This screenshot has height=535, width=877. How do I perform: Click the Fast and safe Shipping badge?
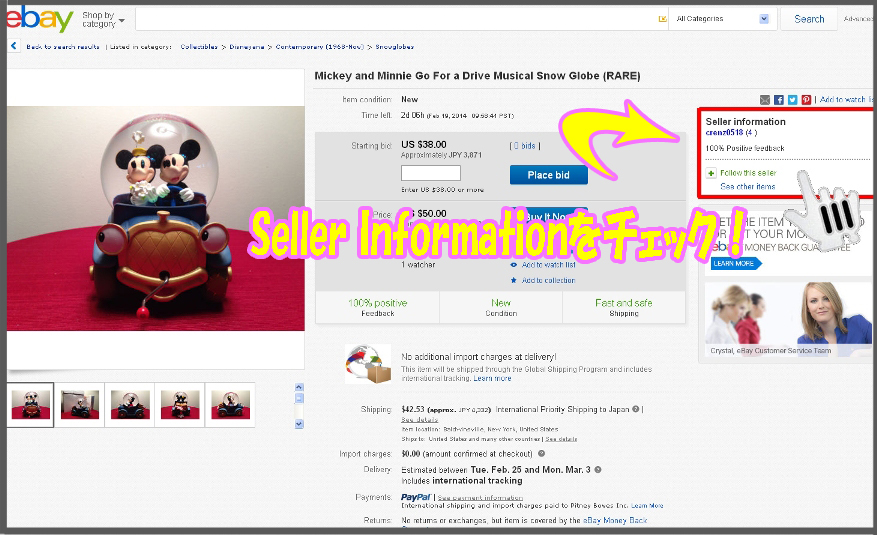[x=624, y=307]
